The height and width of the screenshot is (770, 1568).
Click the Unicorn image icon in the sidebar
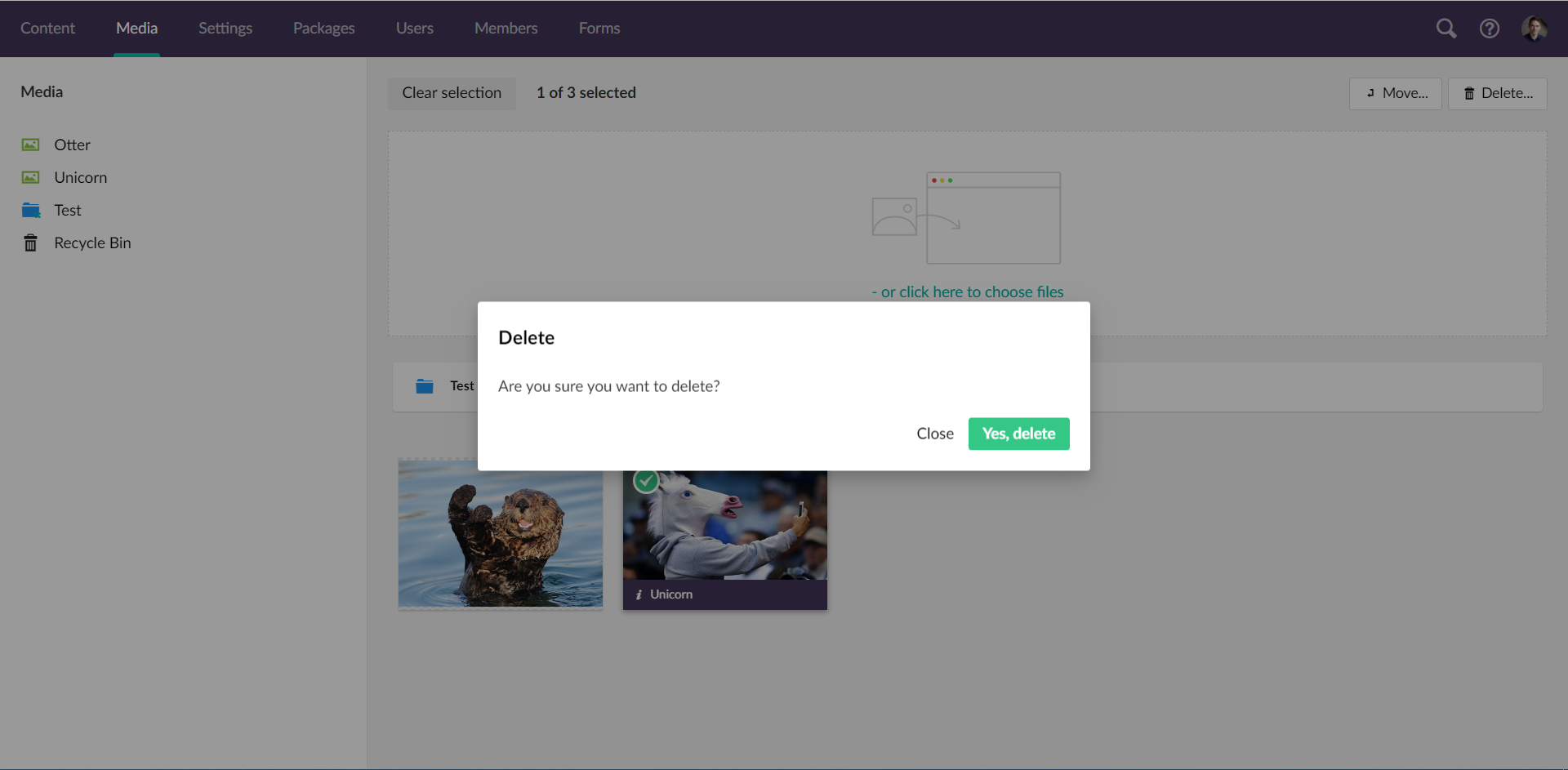30,176
